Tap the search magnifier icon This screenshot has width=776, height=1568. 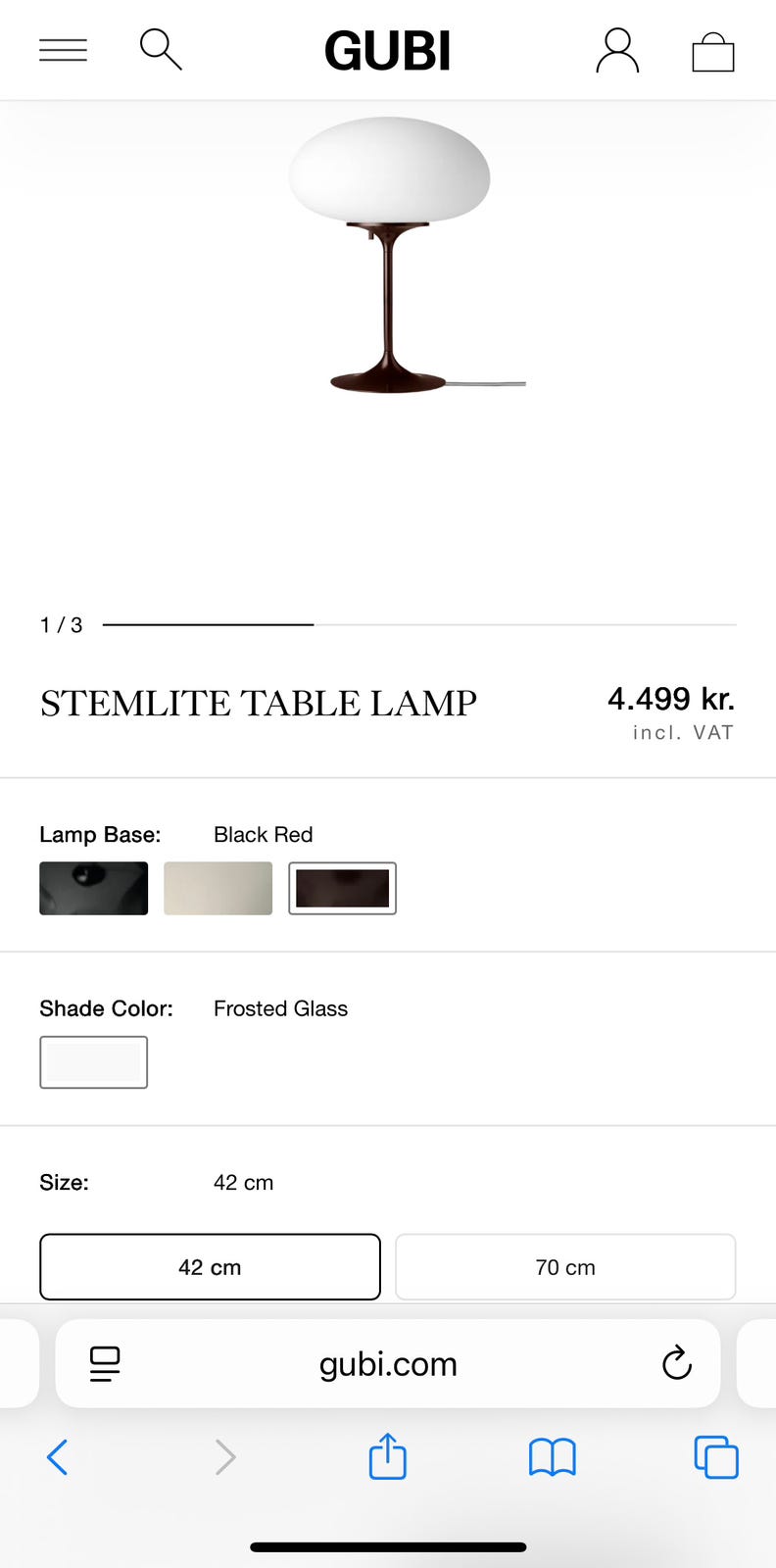coord(161,49)
